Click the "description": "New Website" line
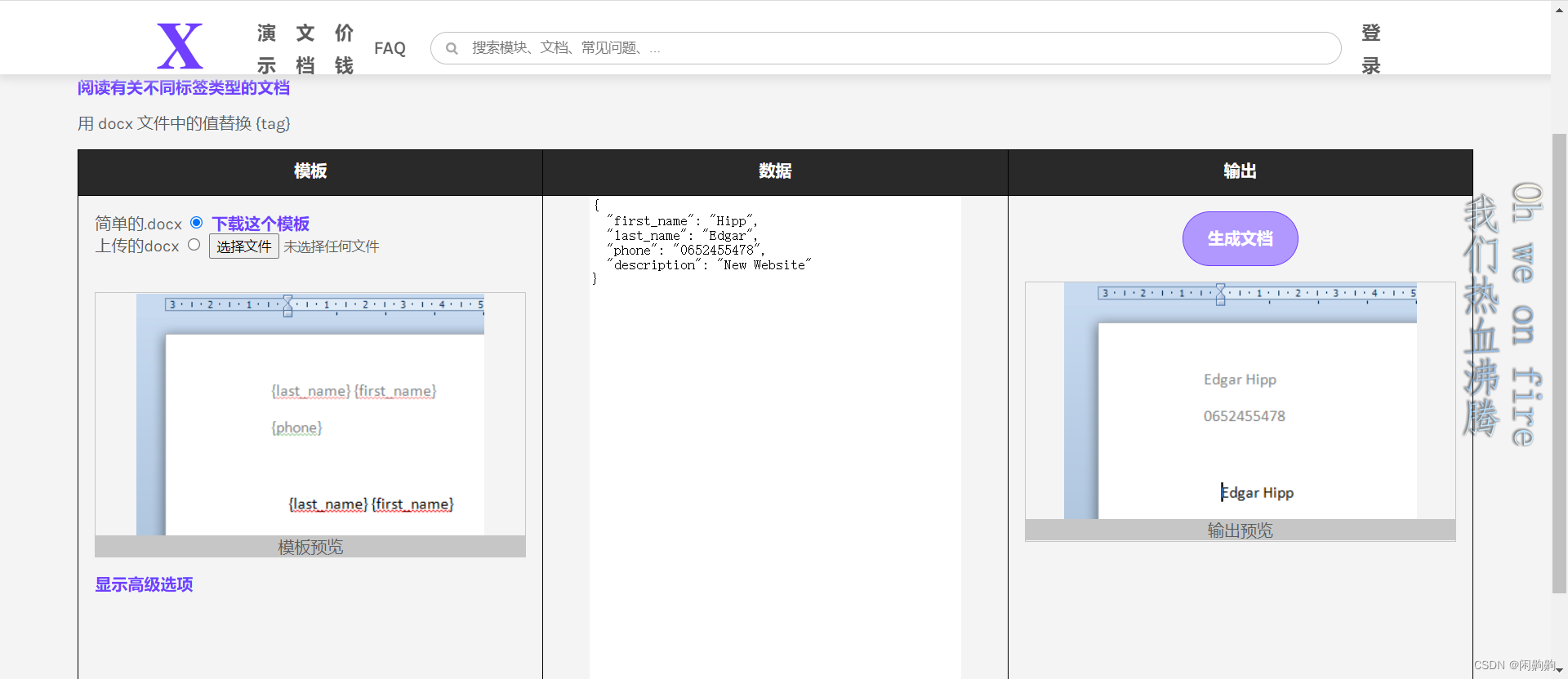Viewport: 1568px width, 679px height. click(709, 264)
